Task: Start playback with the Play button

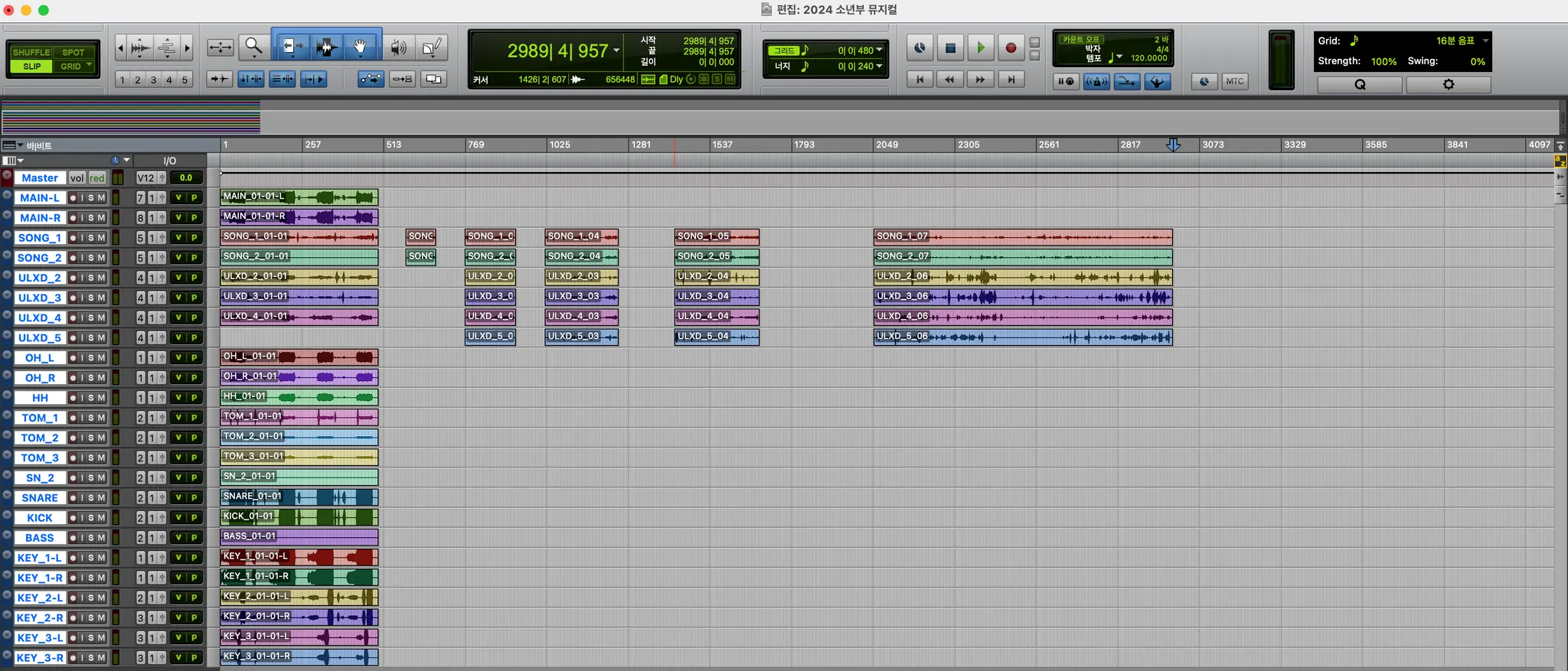Action: (x=980, y=47)
